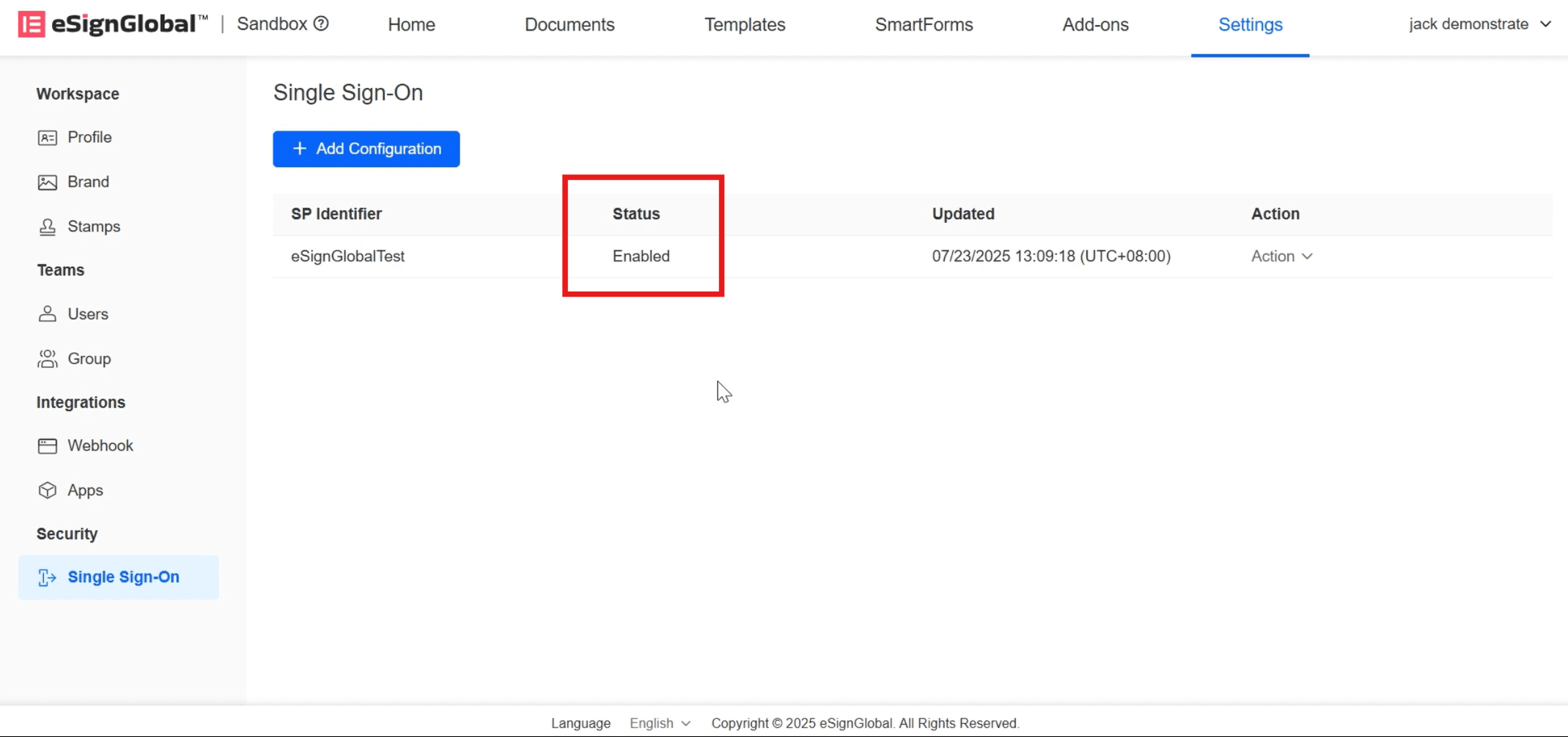The width and height of the screenshot is (1568, 737).
Task: Open the SmartForms tab
Action: [924, 25]
